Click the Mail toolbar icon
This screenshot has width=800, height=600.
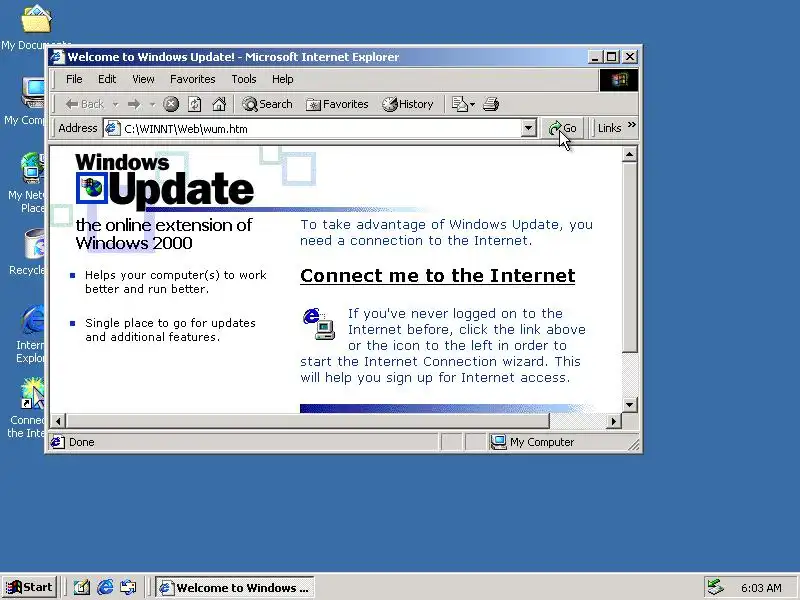tap(460, 104)
